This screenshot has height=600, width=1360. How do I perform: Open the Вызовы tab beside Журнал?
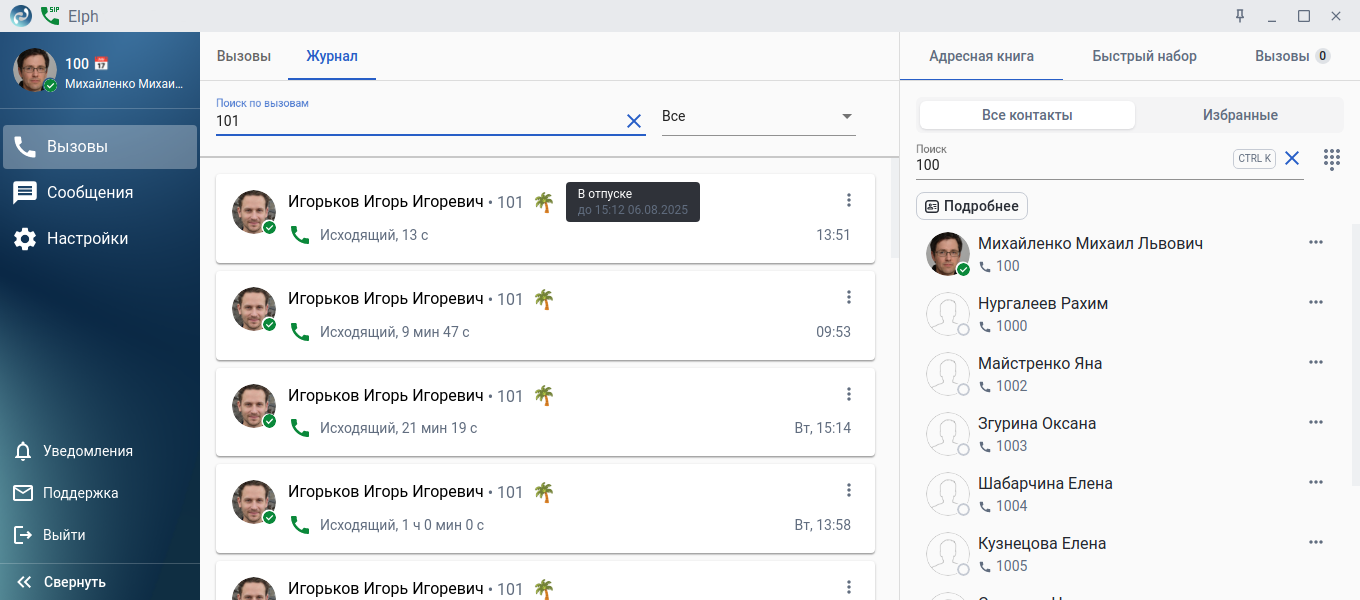[x=244, y=56]
